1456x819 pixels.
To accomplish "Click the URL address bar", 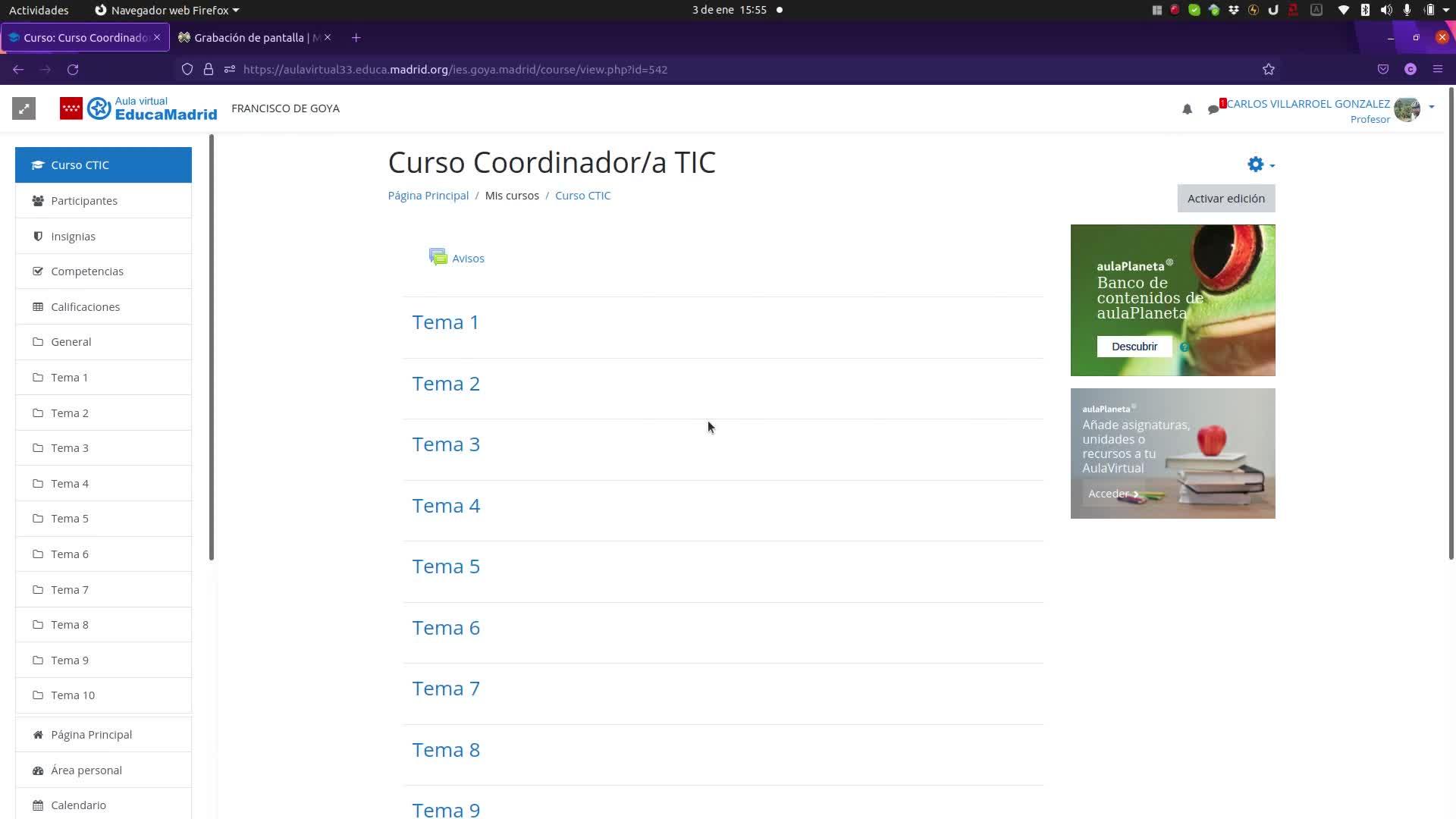I will 682,69.
